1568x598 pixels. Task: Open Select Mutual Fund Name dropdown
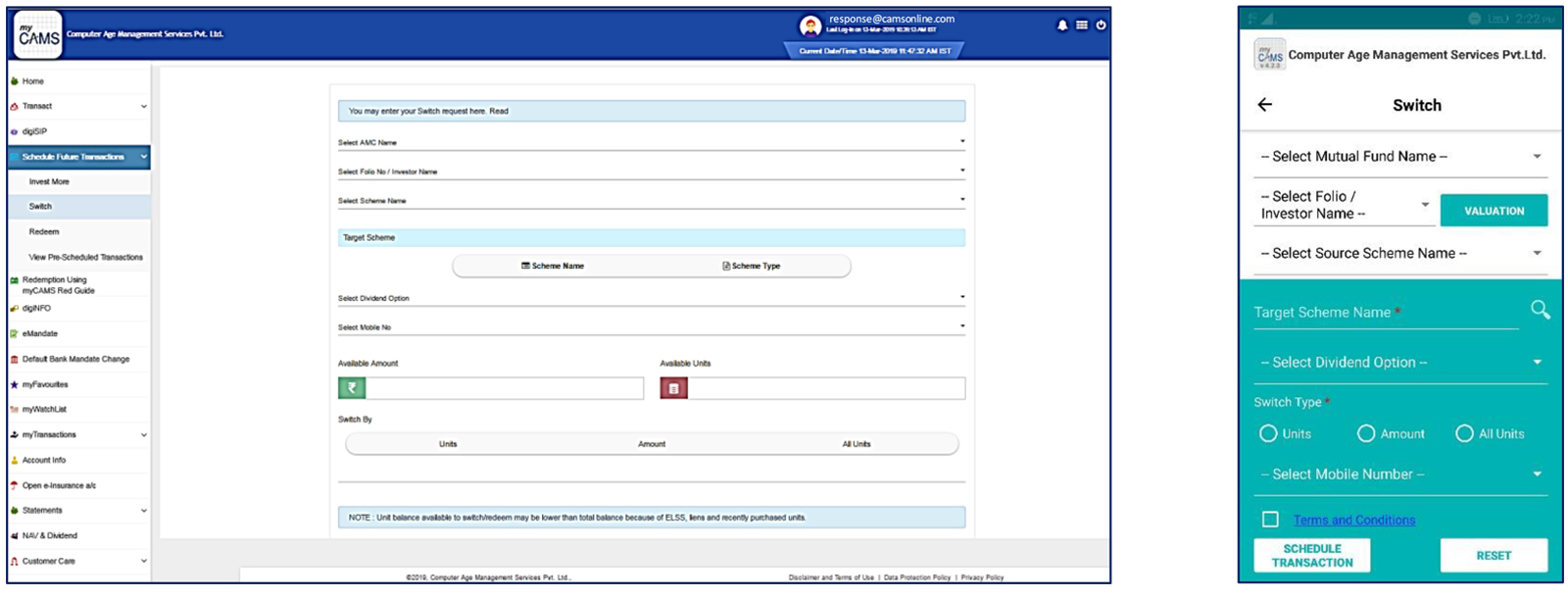coord(1399,157)
